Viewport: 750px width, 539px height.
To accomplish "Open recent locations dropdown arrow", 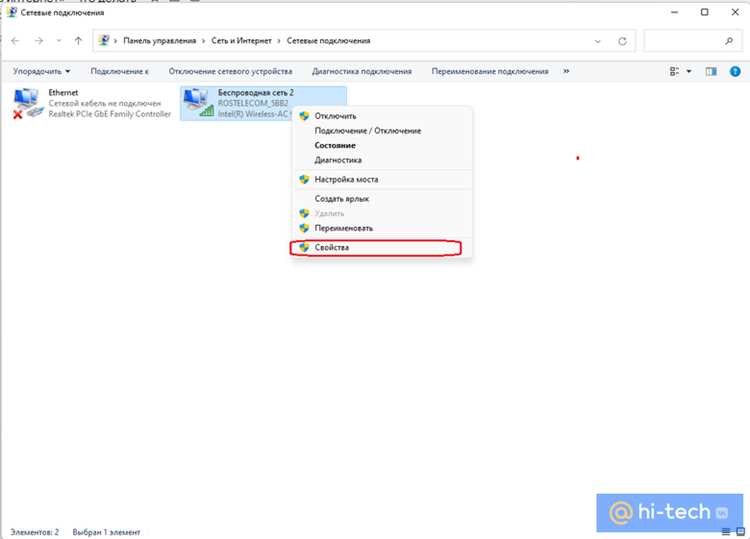I will click(59, 41).
